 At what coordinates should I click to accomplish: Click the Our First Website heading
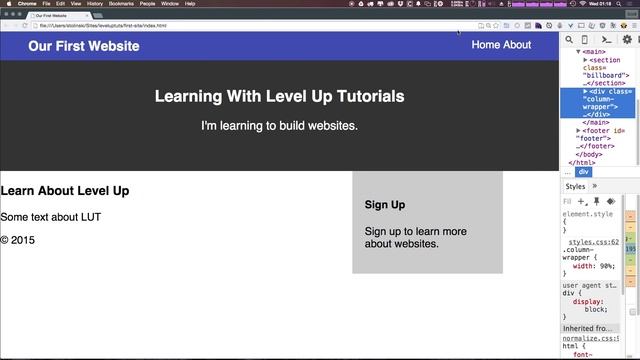[x=84, y=46]
